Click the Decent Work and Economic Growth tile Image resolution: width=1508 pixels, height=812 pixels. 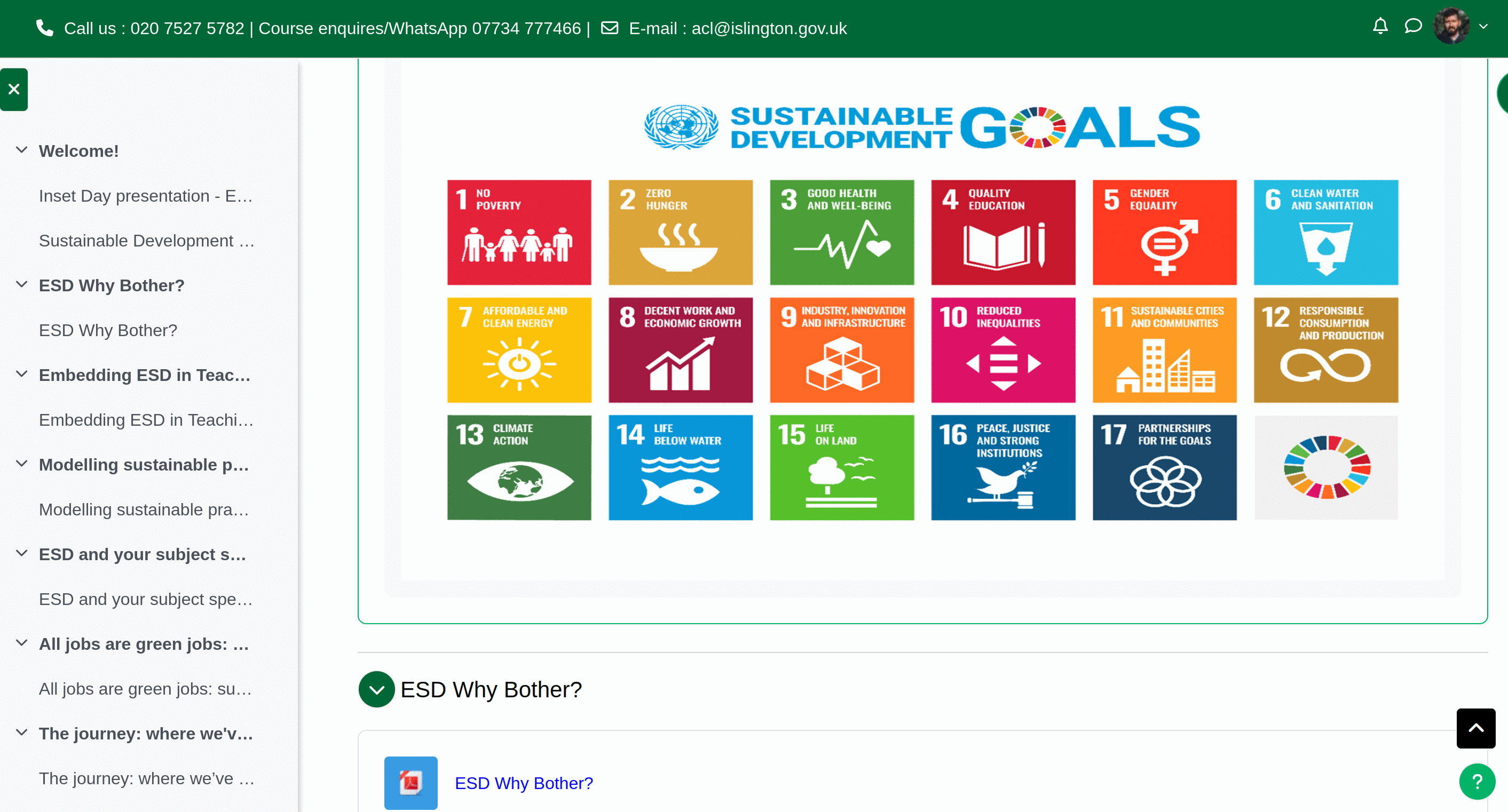click(680, 350)
